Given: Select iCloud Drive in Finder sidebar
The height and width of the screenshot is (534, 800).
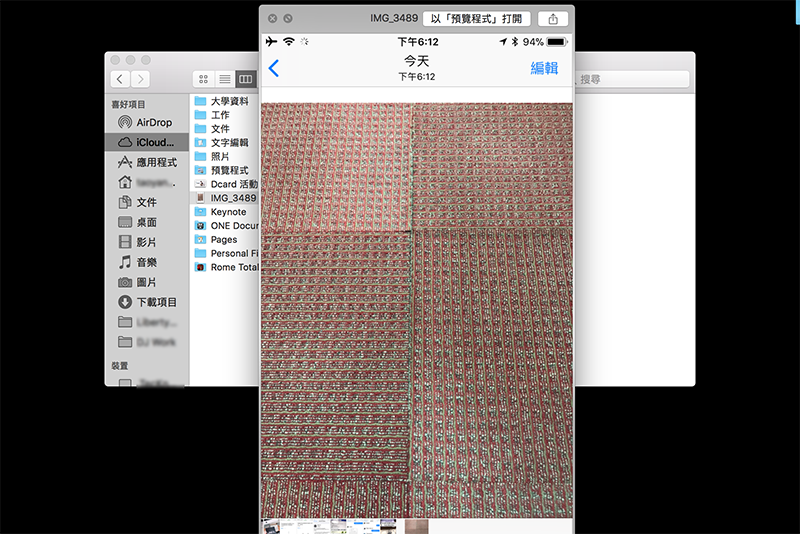Looking at the screenshot, I should 147,142.
